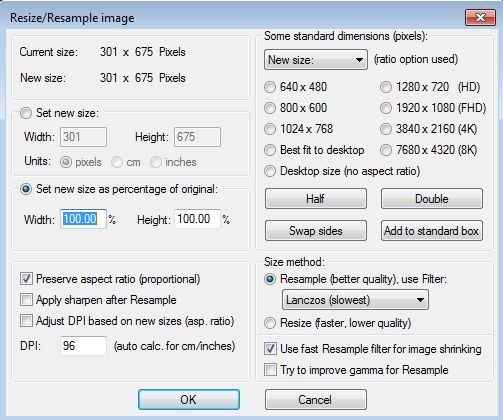503x420 pixels.
Task: Open the New size standard dimensions dropdown
Action: (x=316, y=60)
